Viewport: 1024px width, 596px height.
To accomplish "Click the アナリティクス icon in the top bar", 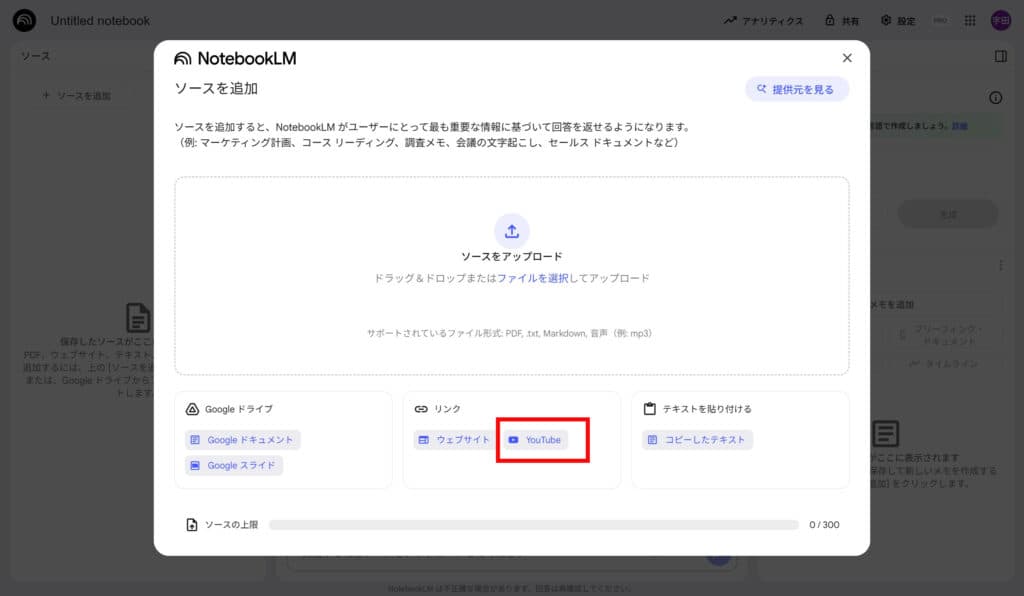I will pos(729,20).
